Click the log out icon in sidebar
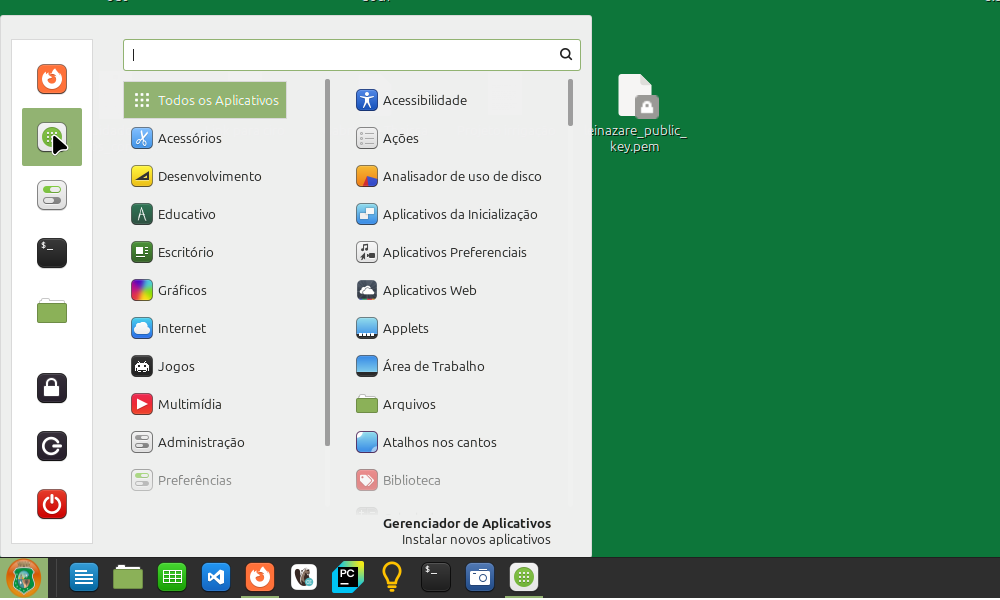1000x600 pixels. point(52,446)
